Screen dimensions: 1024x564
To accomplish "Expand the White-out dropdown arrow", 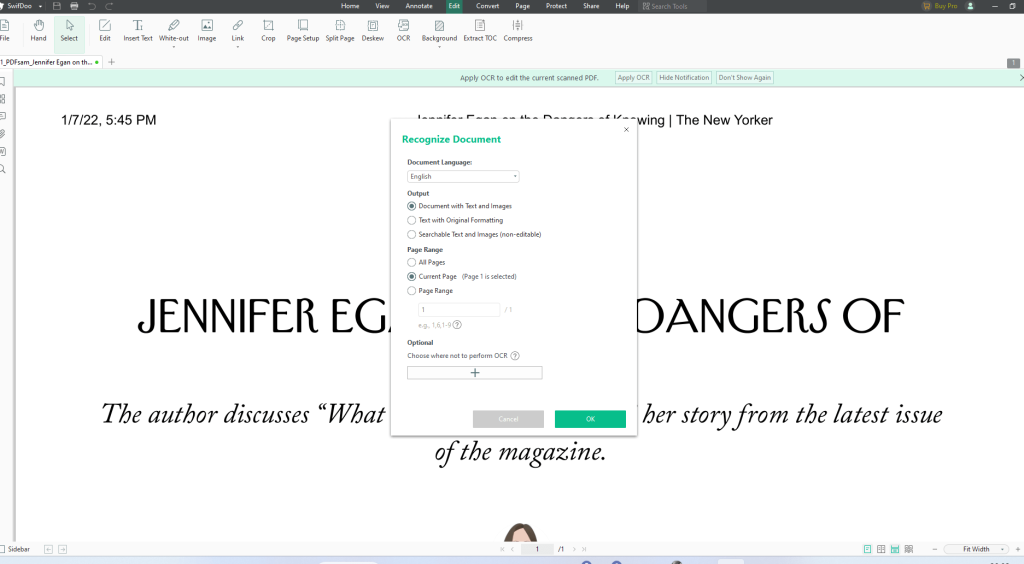I will [174, 47].
